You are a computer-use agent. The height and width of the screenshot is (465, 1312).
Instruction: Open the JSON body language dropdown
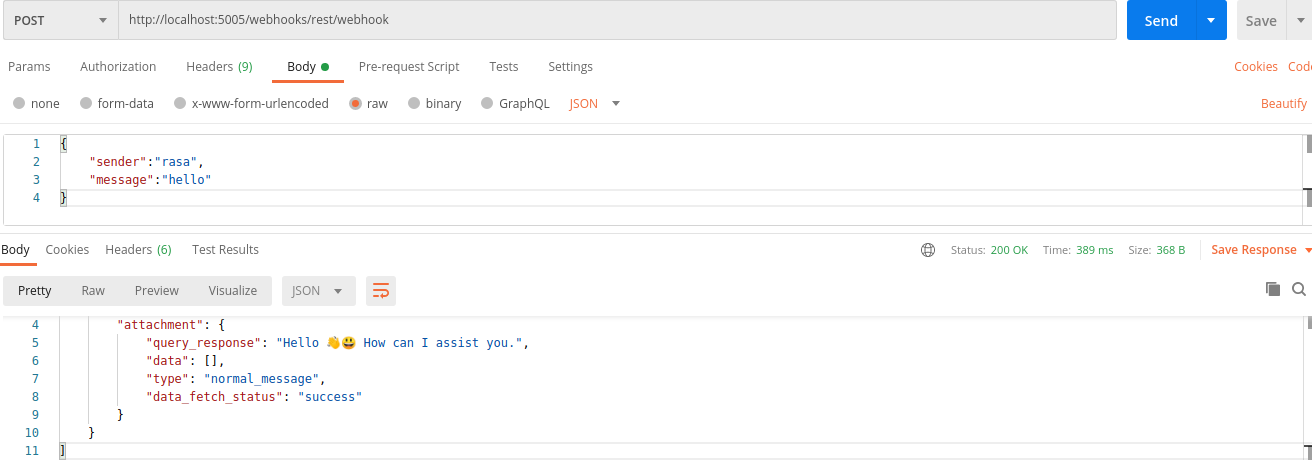tap(595, 103)
